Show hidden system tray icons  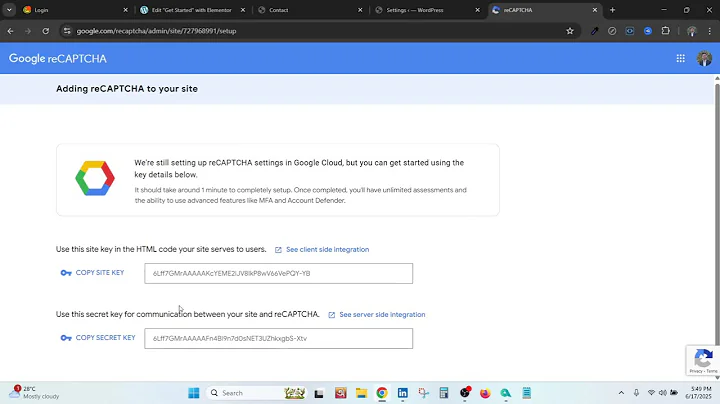click(x=621, y=393)
